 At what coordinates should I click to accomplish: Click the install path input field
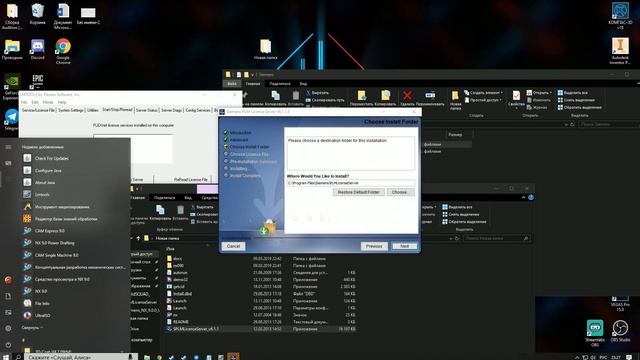[x=351, y=183]
